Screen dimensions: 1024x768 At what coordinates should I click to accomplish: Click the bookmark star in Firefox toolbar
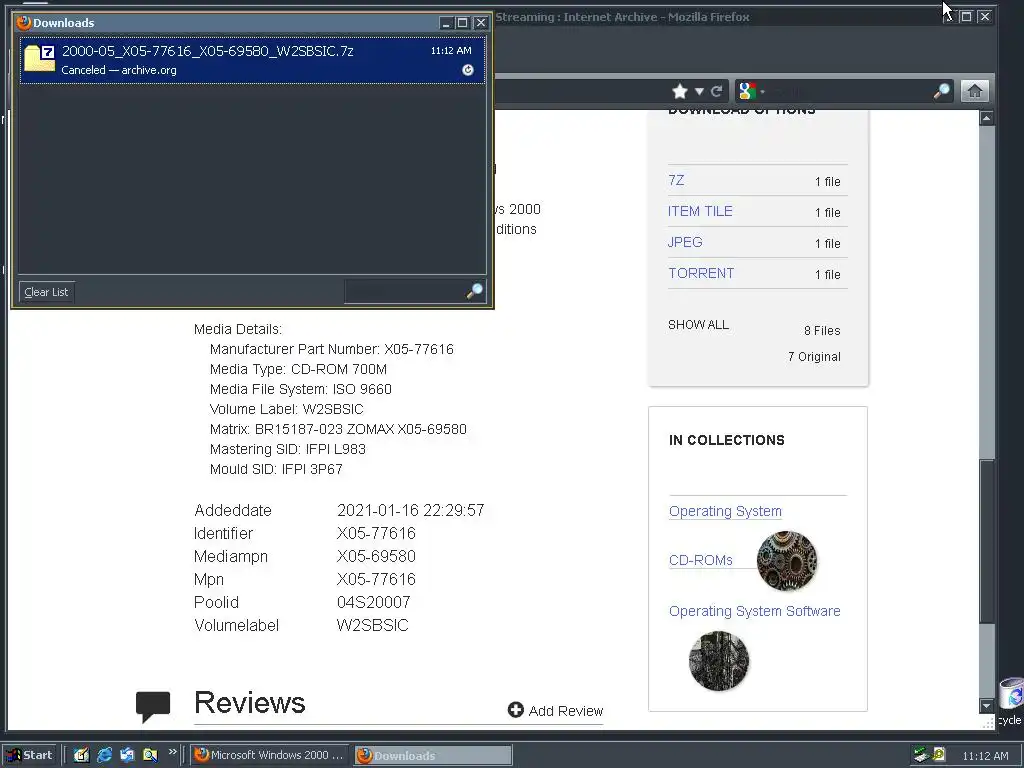(680, 91)
